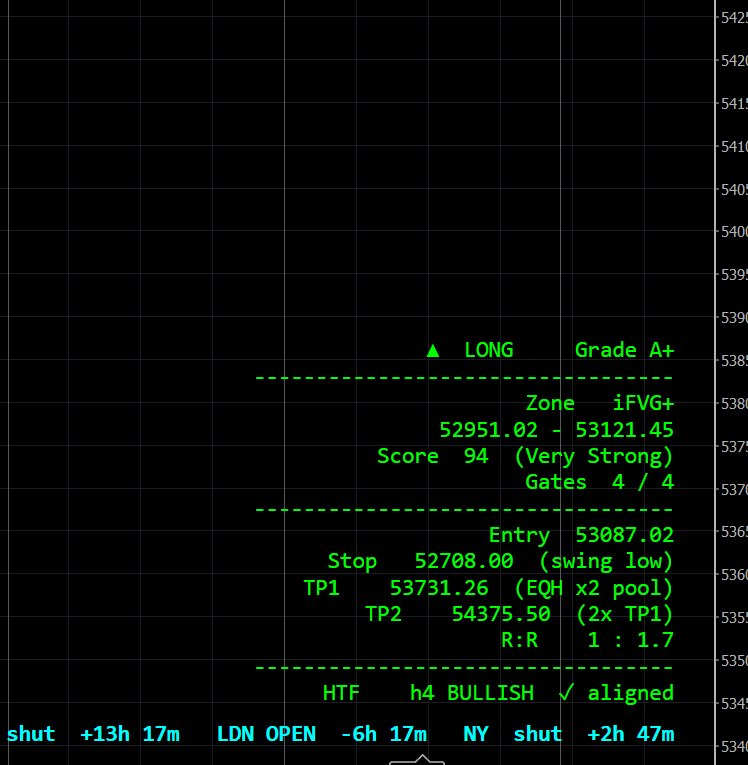Click the Stop 52708.00 swing low line
This screenshot has height=765, width=748.
tap(501, 562)
